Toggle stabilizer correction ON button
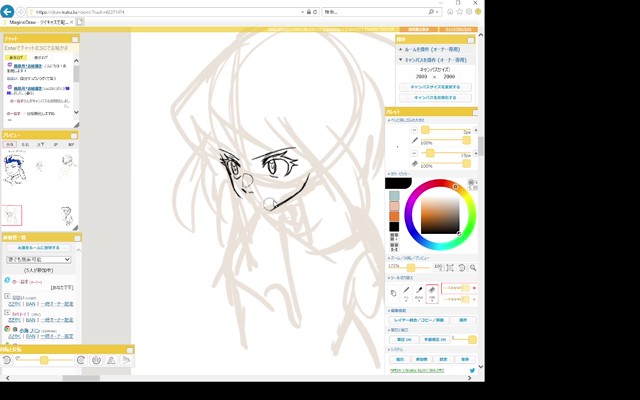This screenshot has height=400, width=640. 435,340
